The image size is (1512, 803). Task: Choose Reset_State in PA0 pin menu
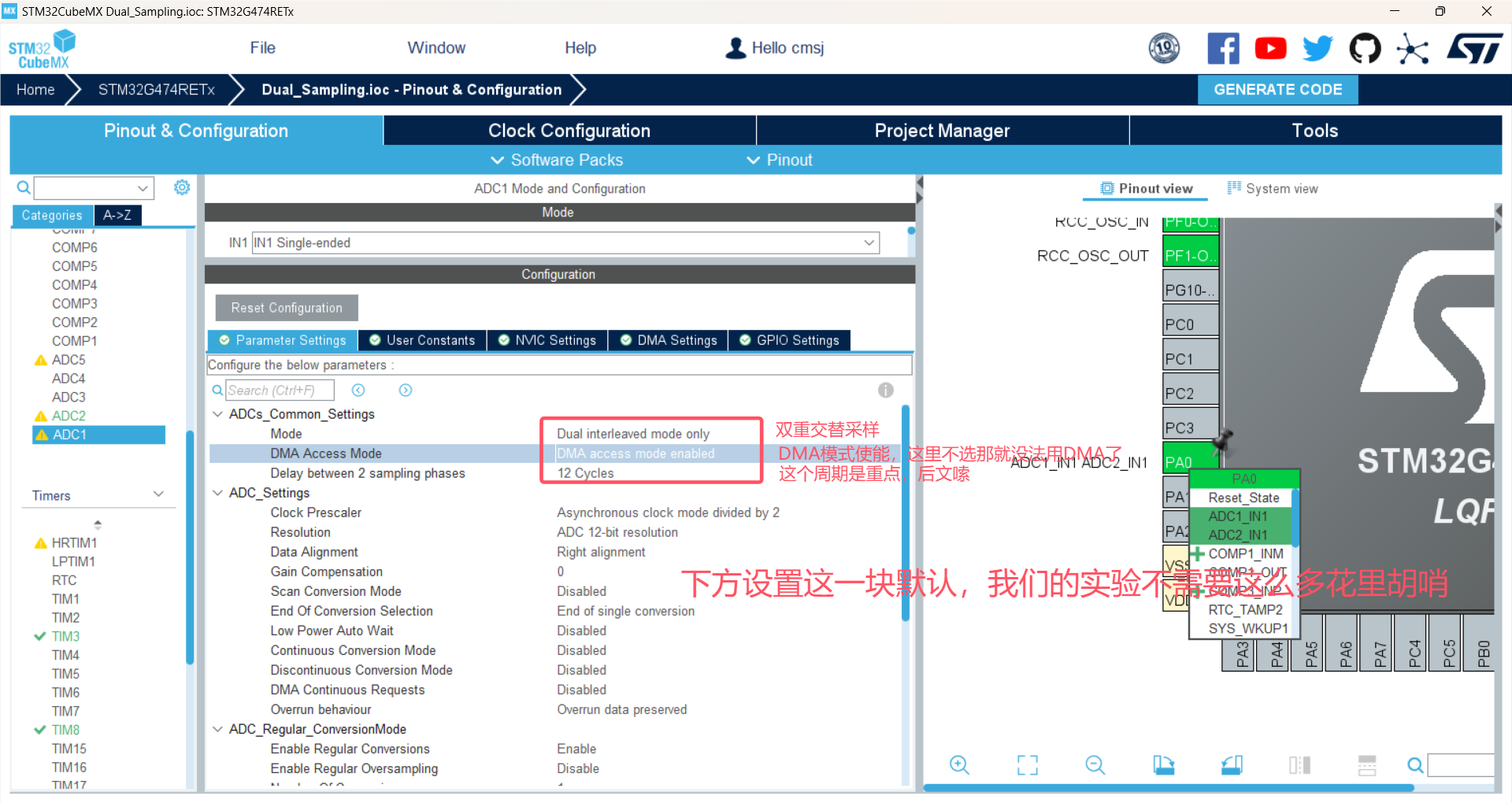click(x=1243, y=498)
